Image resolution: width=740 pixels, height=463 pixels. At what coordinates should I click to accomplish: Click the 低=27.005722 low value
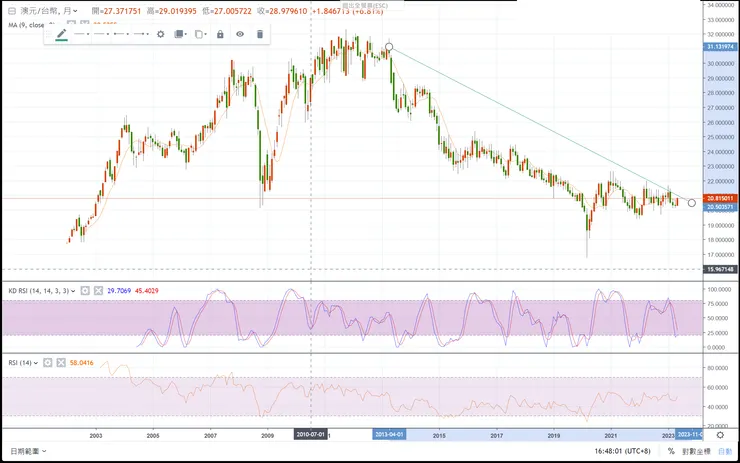(x=227, y=11)
